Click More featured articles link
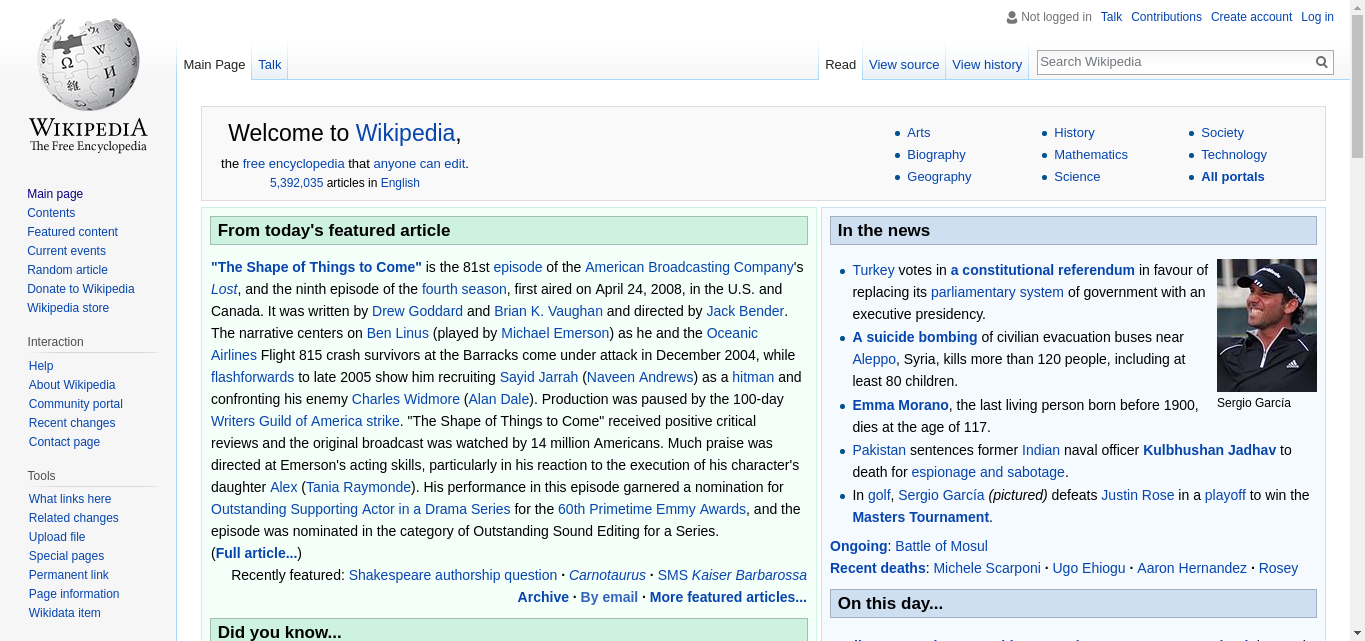Screen dimensions: 1365x641 pyautogui.click(x=727, y=597)
